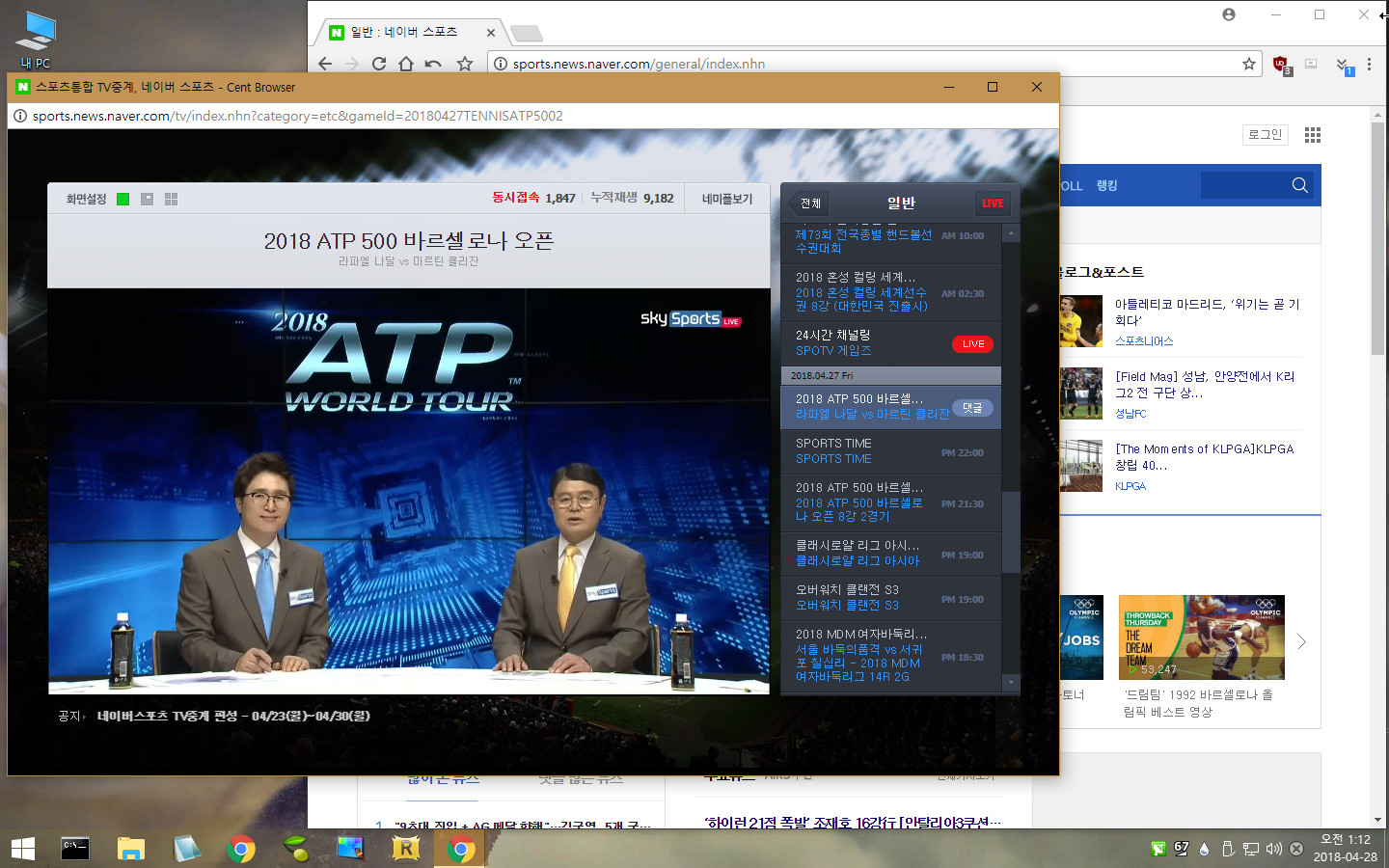Open the paint app icon on taskbar
Screen dimensions: 1389x868
pyautogui.click(x=350, y=849)
